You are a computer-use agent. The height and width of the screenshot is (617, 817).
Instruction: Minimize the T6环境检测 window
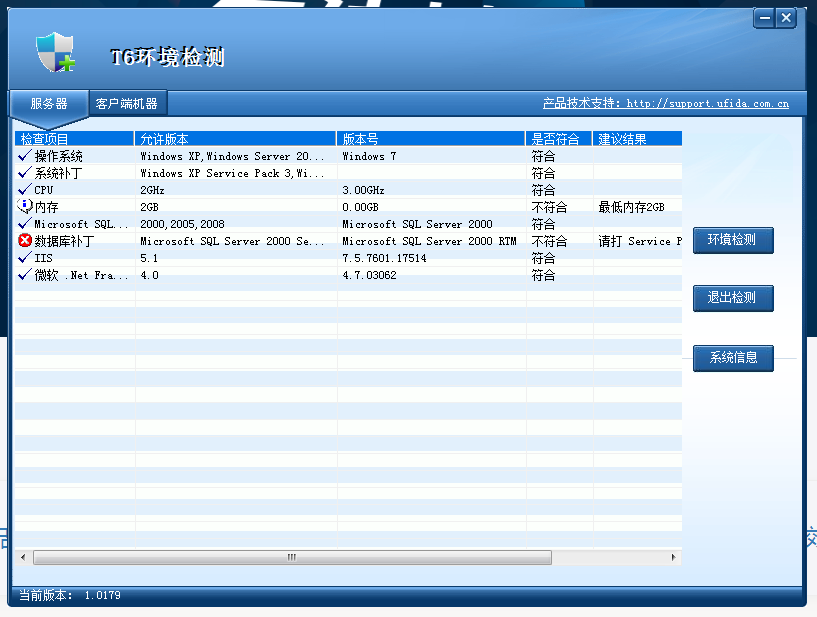pyautogui.click(x=764, y=18)
